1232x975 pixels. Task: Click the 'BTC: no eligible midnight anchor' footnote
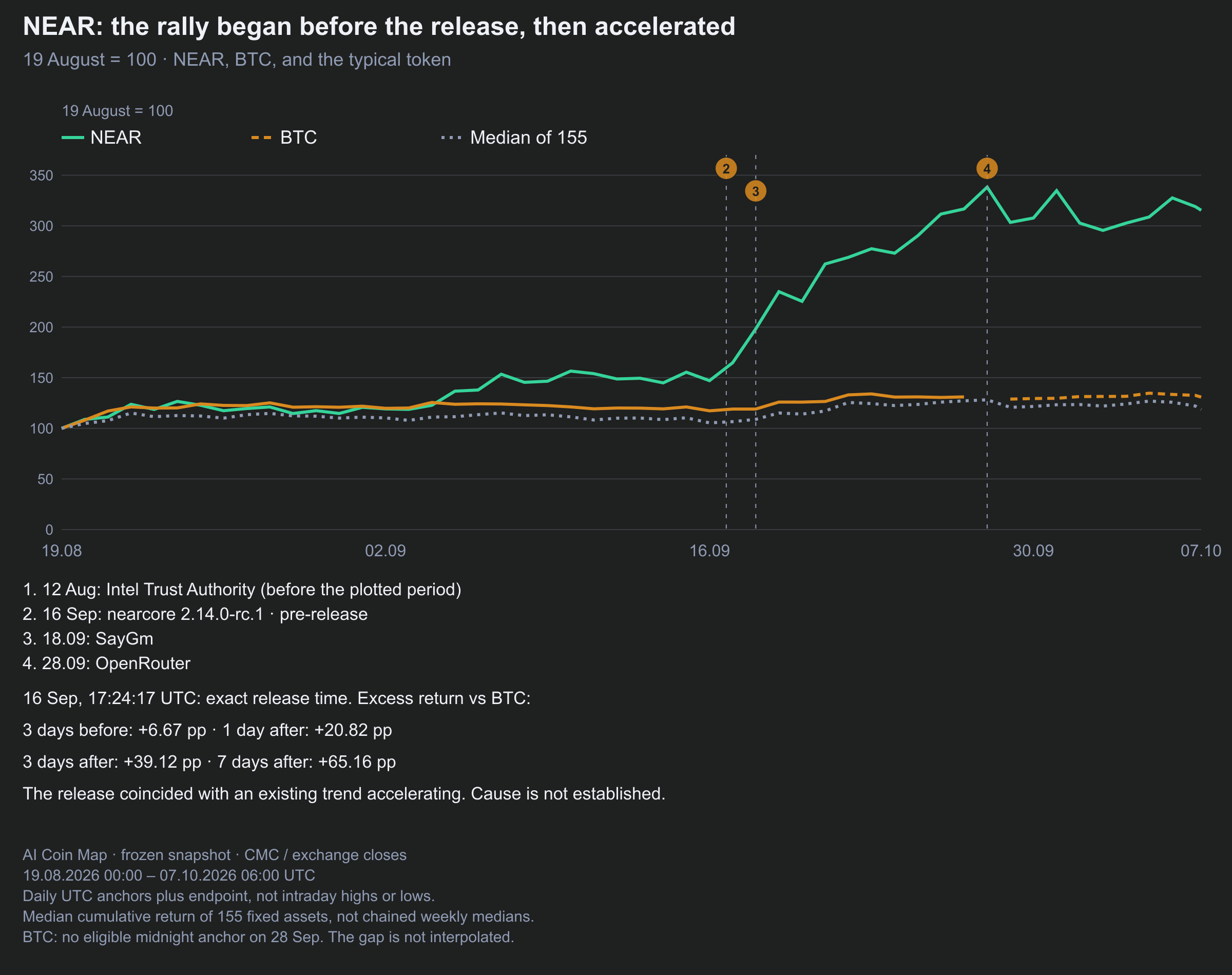pos(268,937)
